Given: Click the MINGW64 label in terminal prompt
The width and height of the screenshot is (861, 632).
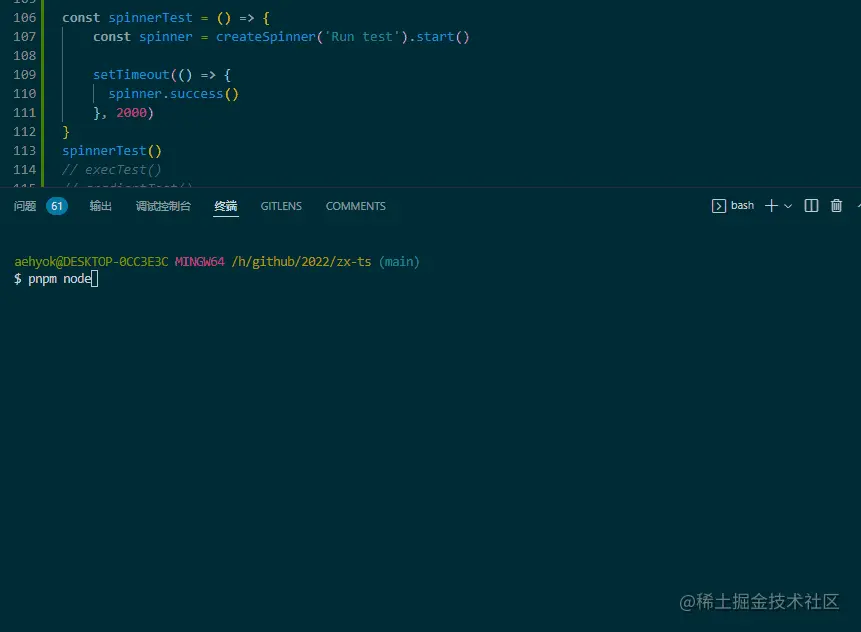Looking at the screenshot, I should (x=199, y=262).
